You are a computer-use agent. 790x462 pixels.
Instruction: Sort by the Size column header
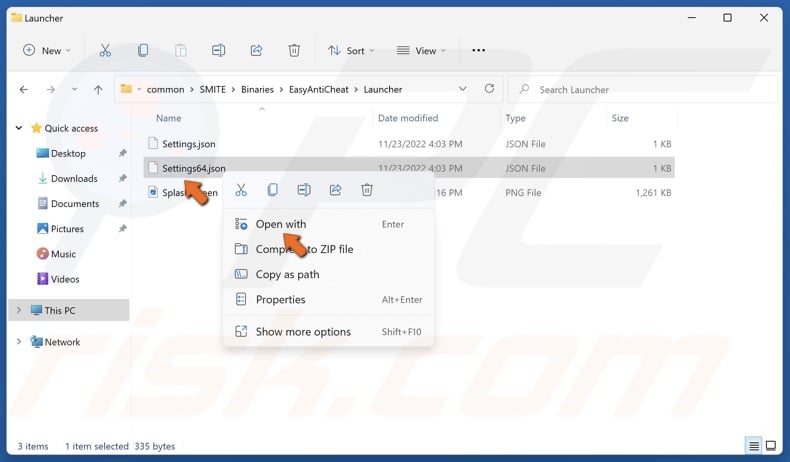[620, 118]
